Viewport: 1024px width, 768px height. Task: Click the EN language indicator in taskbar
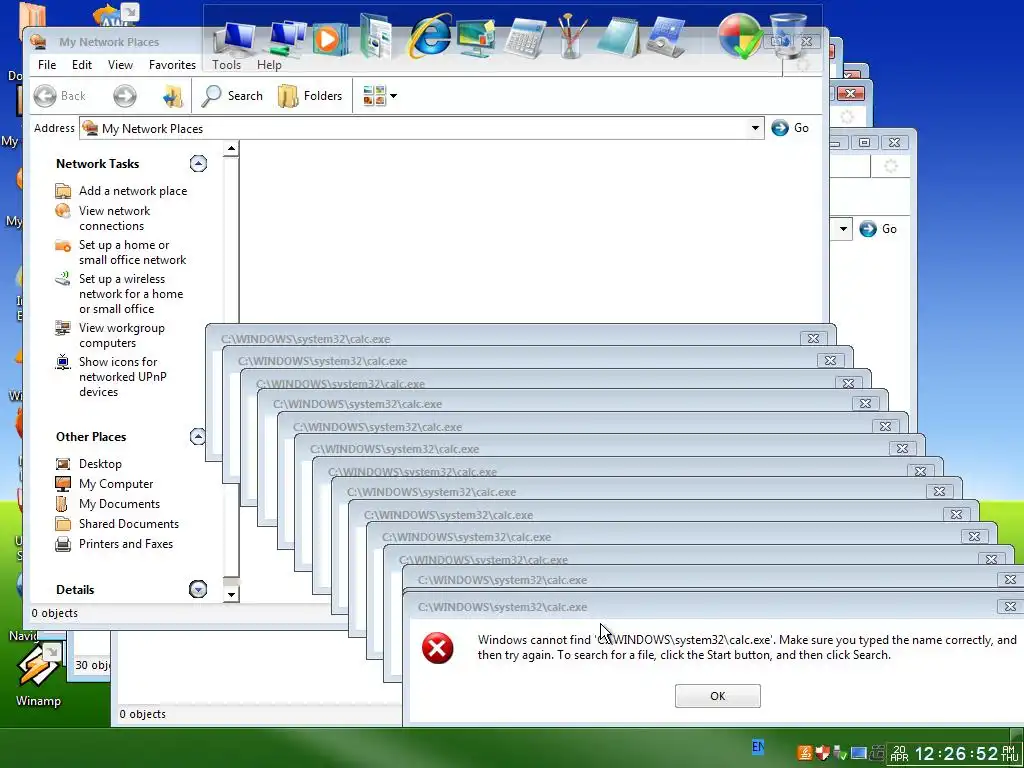click(x=758, y=746)
